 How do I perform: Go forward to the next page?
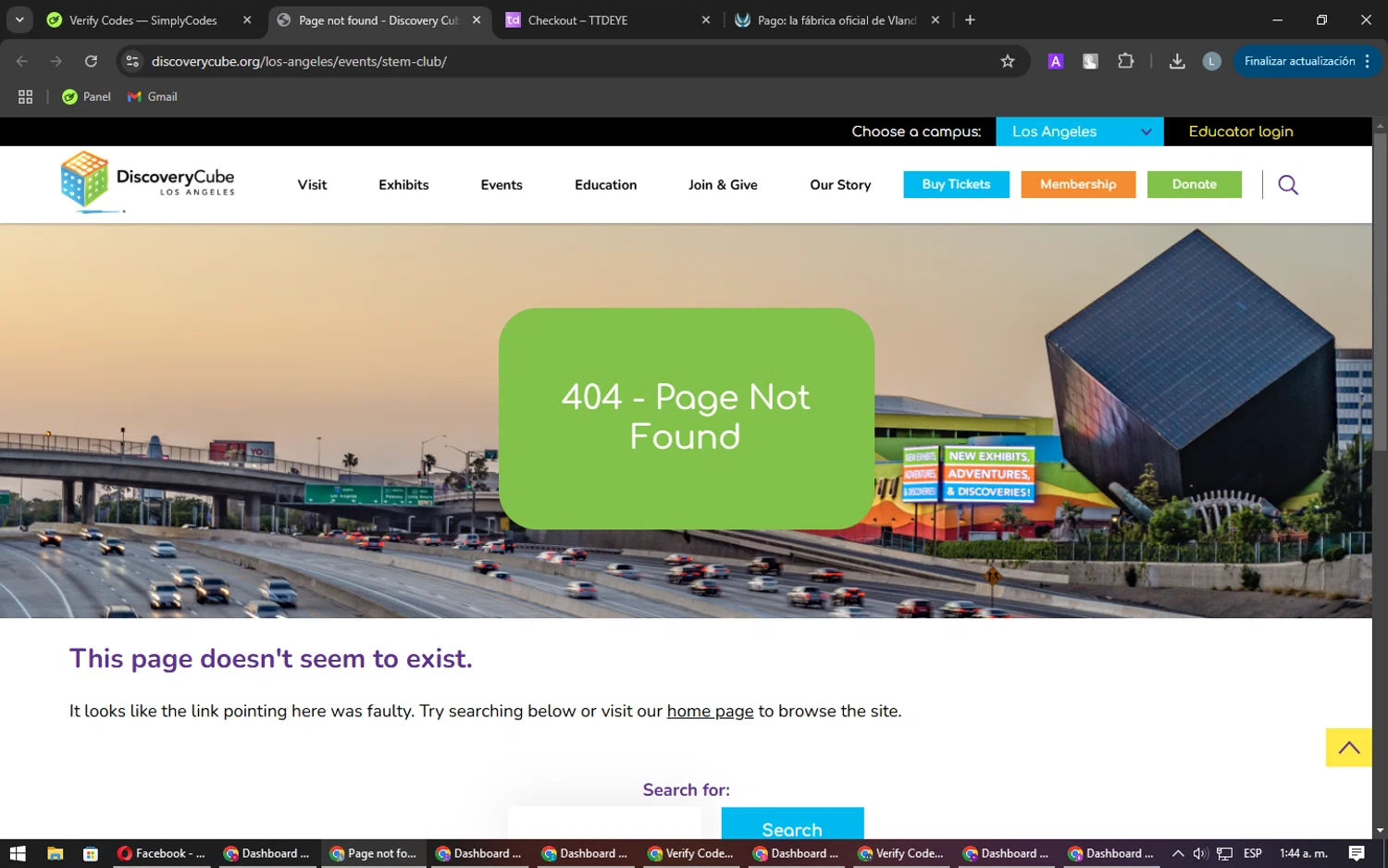56,61
